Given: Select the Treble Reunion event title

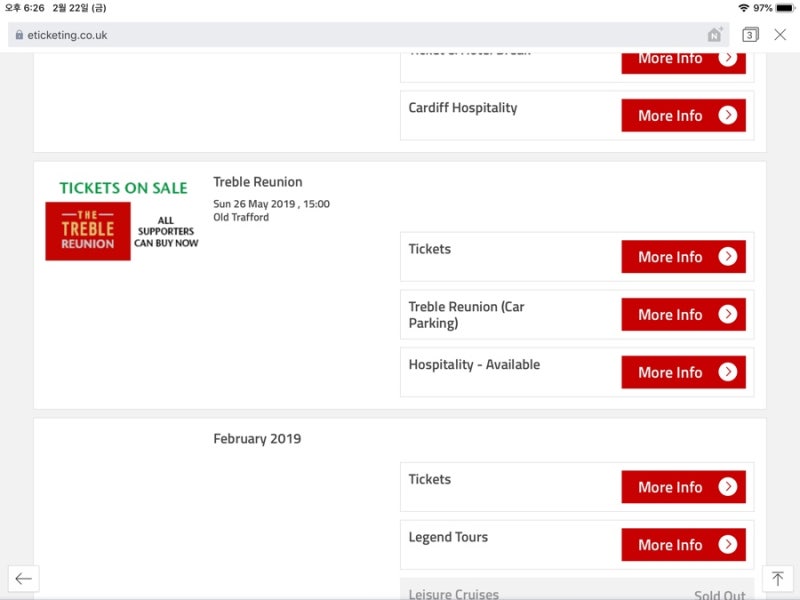Looking at the screenshot, I should (x=258, y=182).
